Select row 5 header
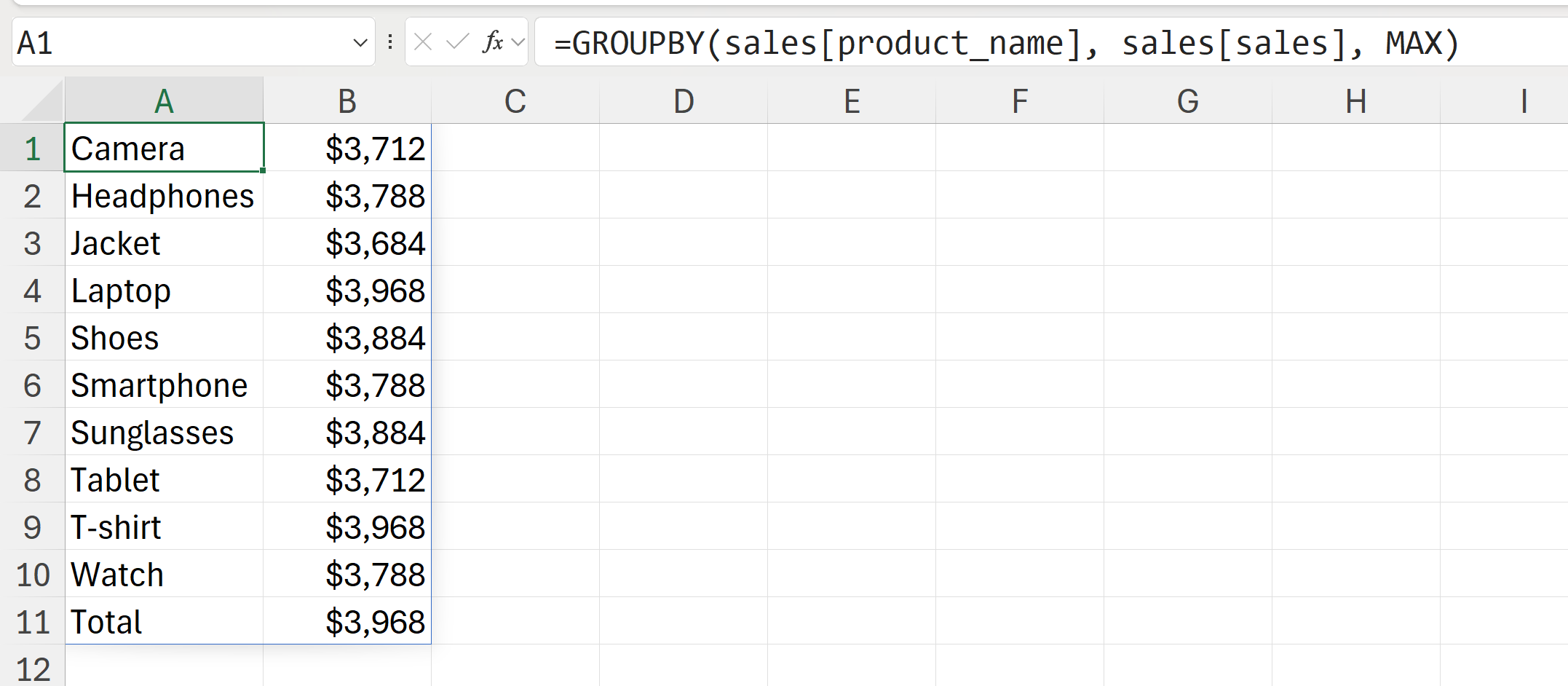Image resolution: width=1568 pixels, height=686 pixels. (x=32, y=338)
